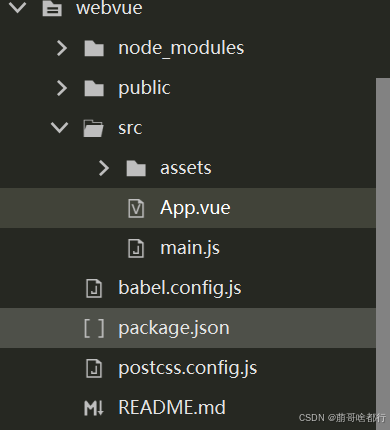
Task: Select the assets folder label
Action: [x=186, y=168]
